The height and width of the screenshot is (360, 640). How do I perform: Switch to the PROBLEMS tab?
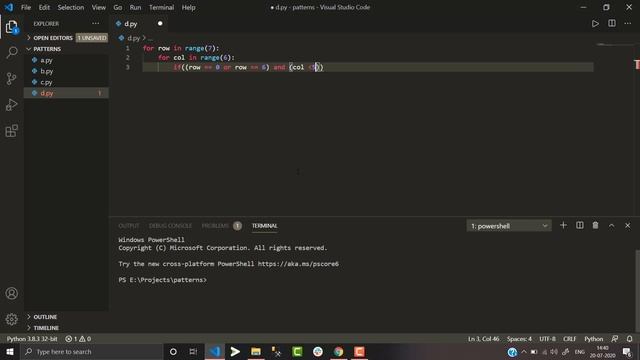[x=221, y=226]
